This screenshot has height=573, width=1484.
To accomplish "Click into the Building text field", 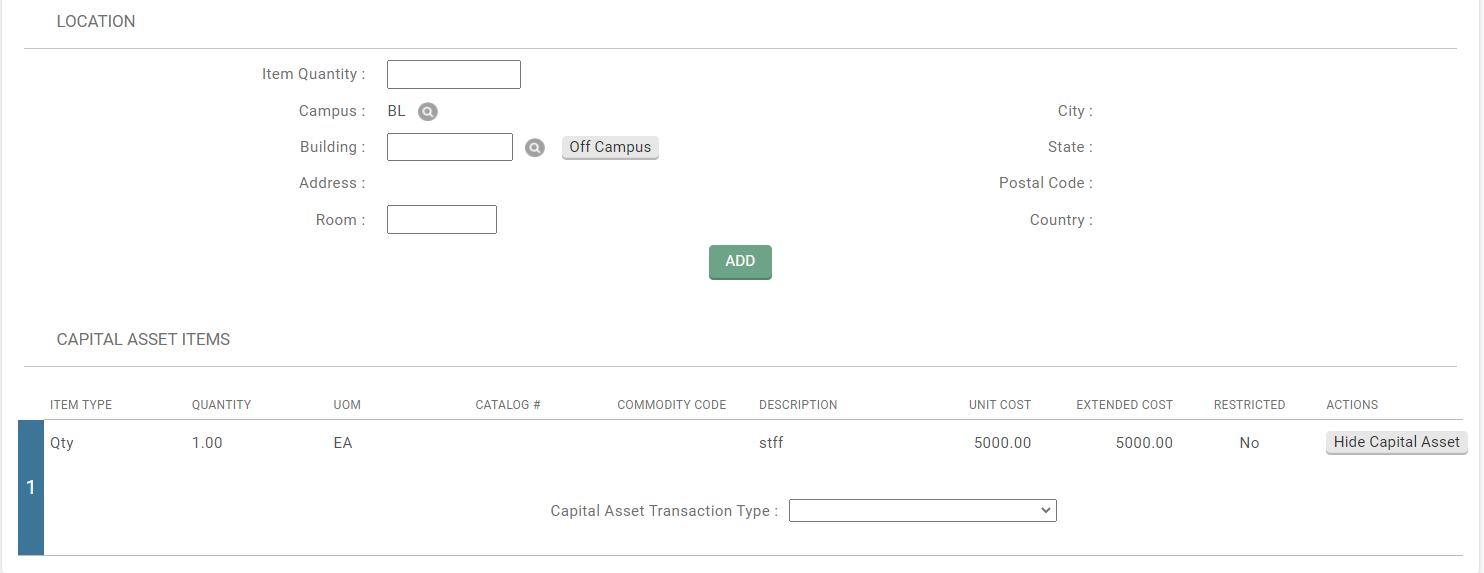I will coord(449,148).
